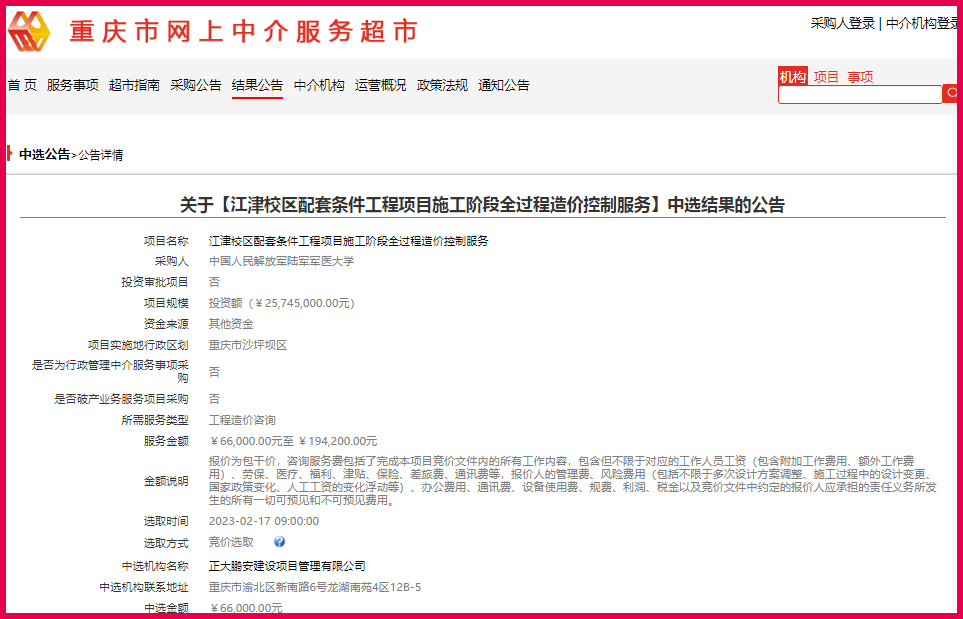Switch search to the 项目 tab
This screenshot has height=619, width=963.
[x=826, y=77]
